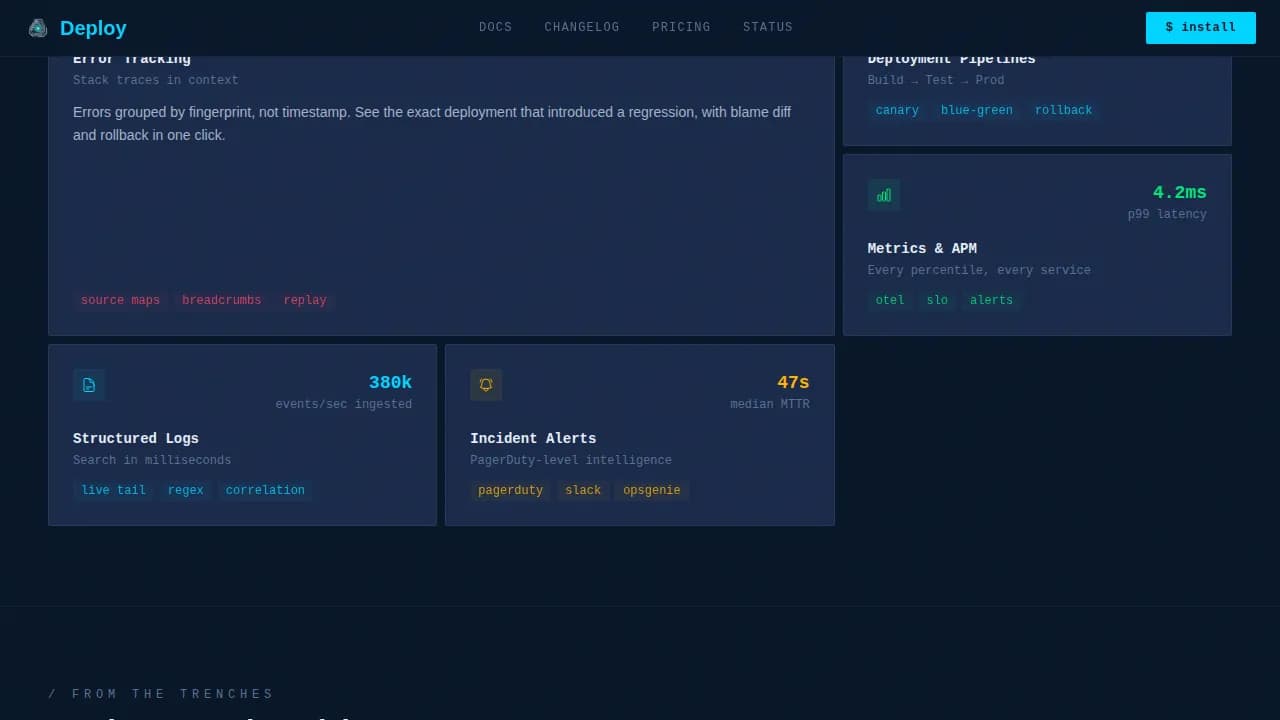Select the 'breadcrumbs' tag
The width and height of the screenshot is (1280, 720).
[221, 300]
